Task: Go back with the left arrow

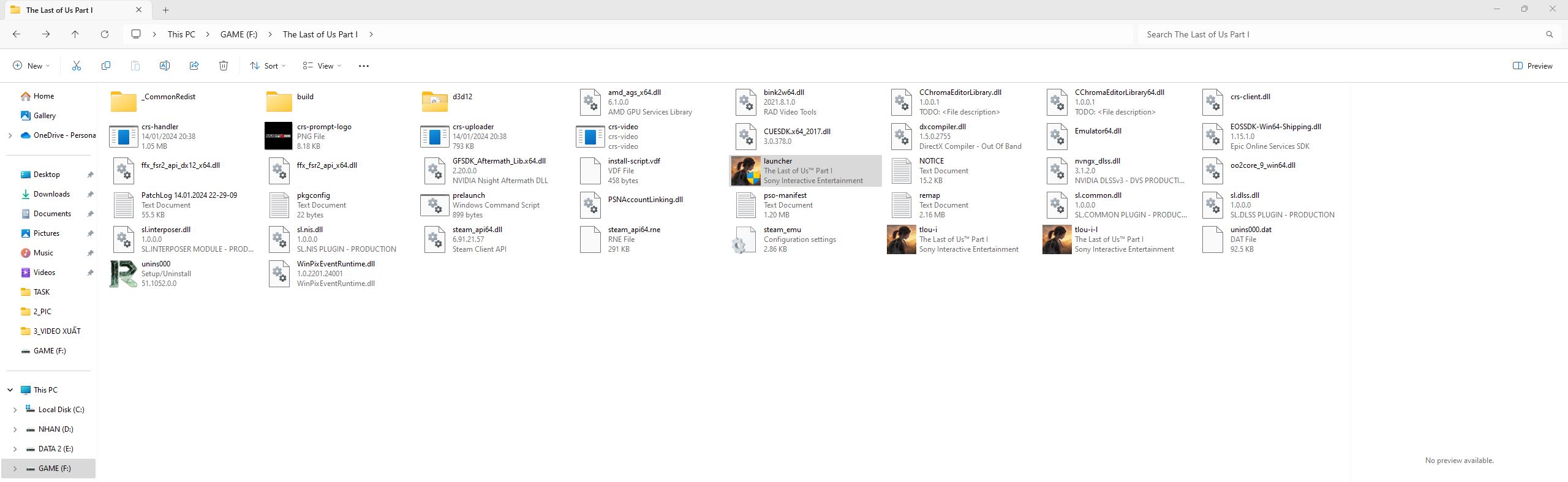Action: pos(17,34)
